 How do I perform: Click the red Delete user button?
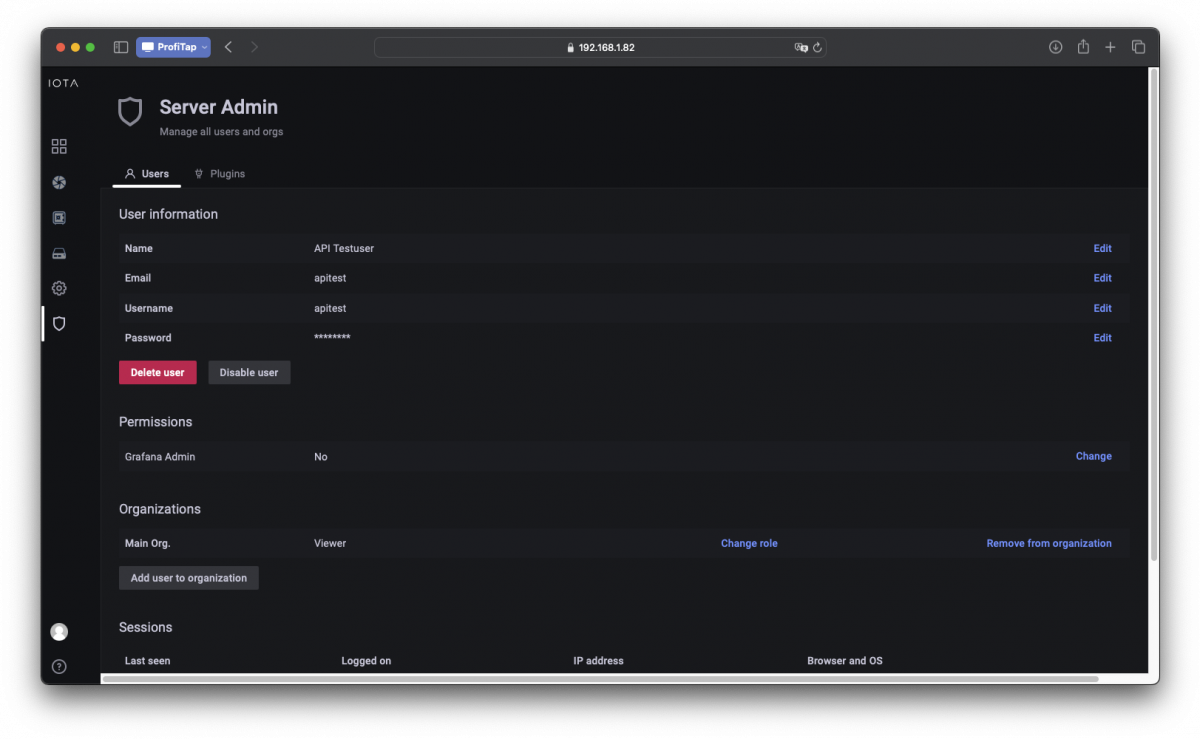point(157,372)
